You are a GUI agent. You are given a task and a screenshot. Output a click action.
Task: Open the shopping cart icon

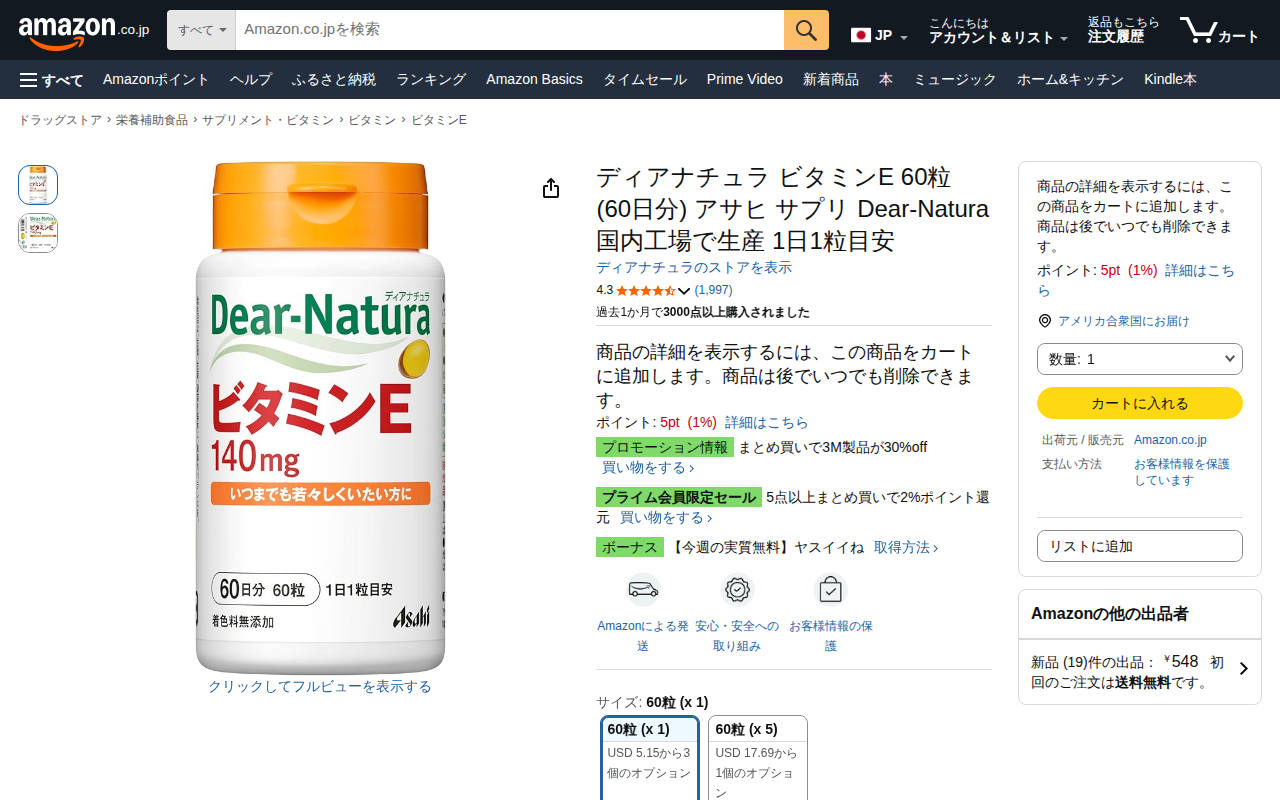coord(1219,30)
